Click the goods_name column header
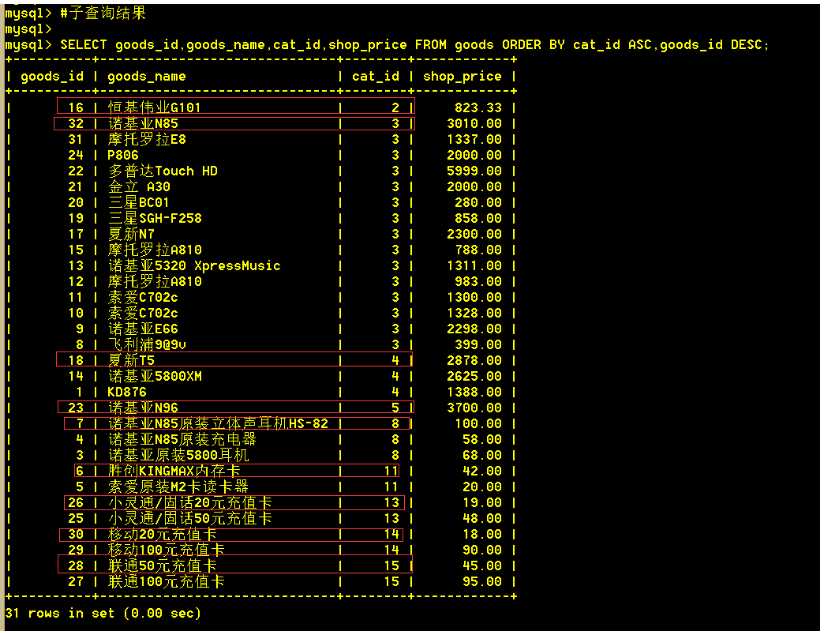 click(147, 77)
